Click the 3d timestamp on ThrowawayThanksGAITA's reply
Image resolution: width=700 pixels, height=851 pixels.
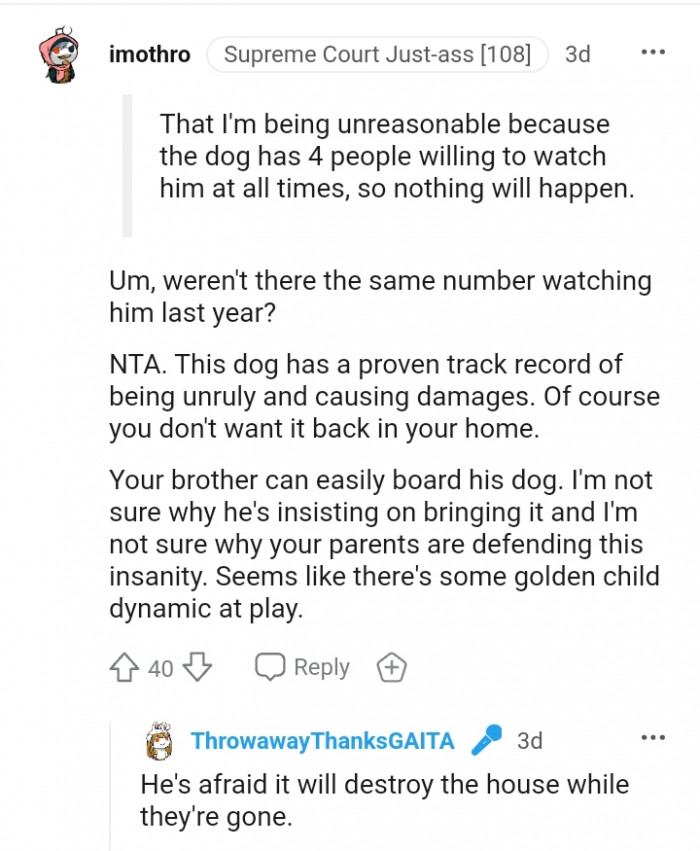tap(529, 741)
